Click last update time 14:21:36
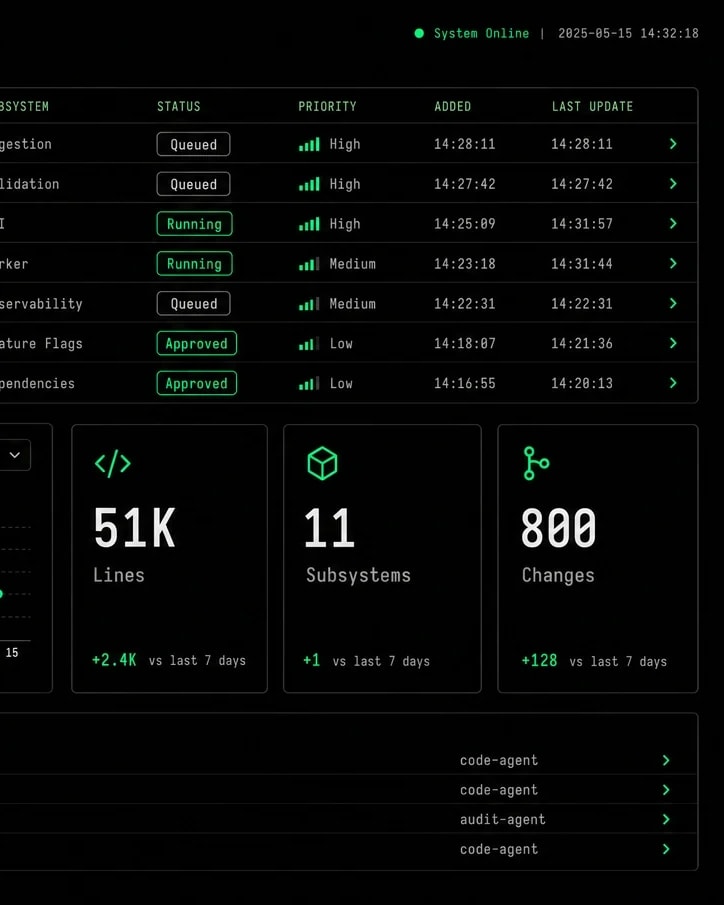Viewport: 724px width, 905px height. click(582, 343)
